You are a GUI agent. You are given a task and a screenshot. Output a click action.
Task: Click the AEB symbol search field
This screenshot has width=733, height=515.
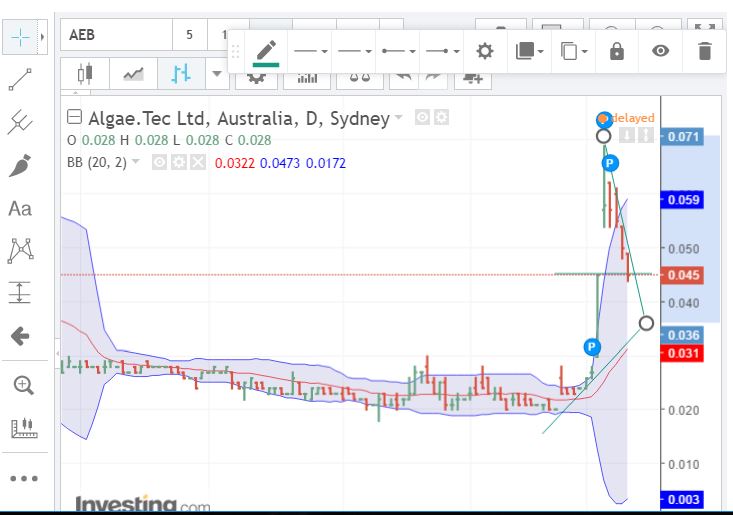click(x=116, y=35)
